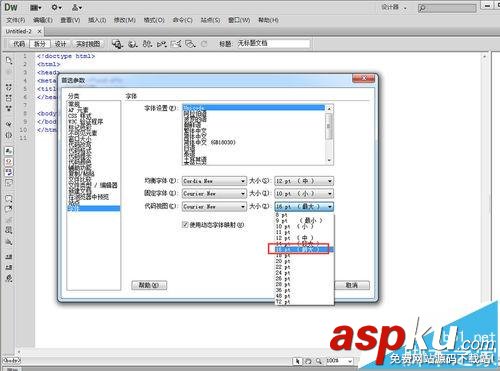This screenshot has height=371, width=500.
Task: Open the 10 pt (小) size dropdown
Action: tap(304, 194)
